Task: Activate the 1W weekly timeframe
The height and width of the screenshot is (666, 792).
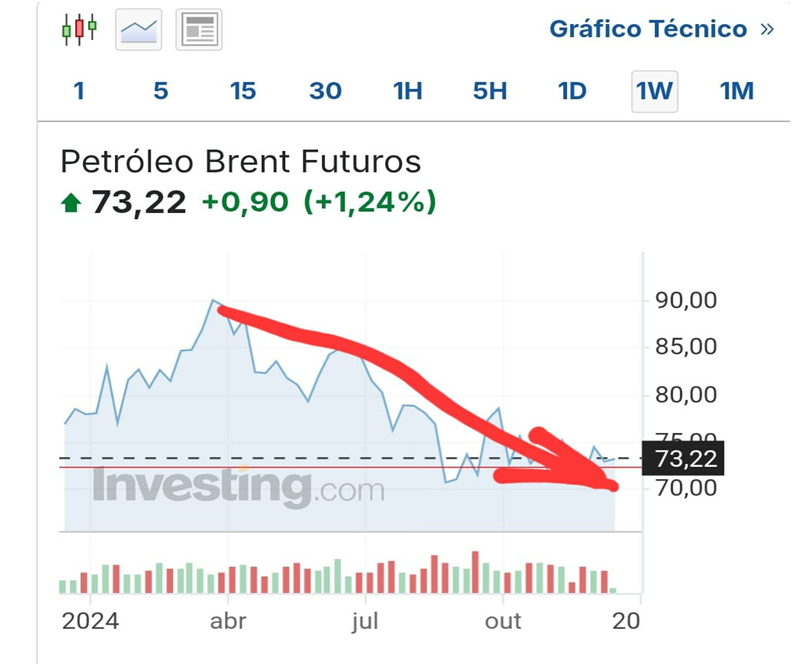Action: (655, 91)
